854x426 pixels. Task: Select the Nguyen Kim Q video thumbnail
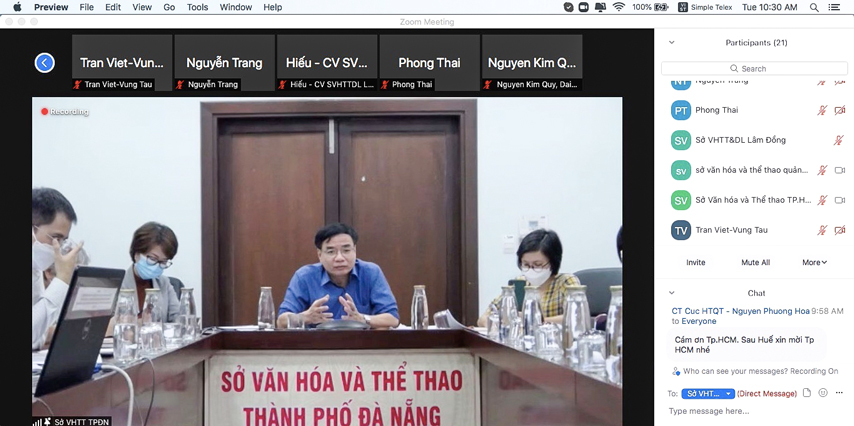[532, 63]
